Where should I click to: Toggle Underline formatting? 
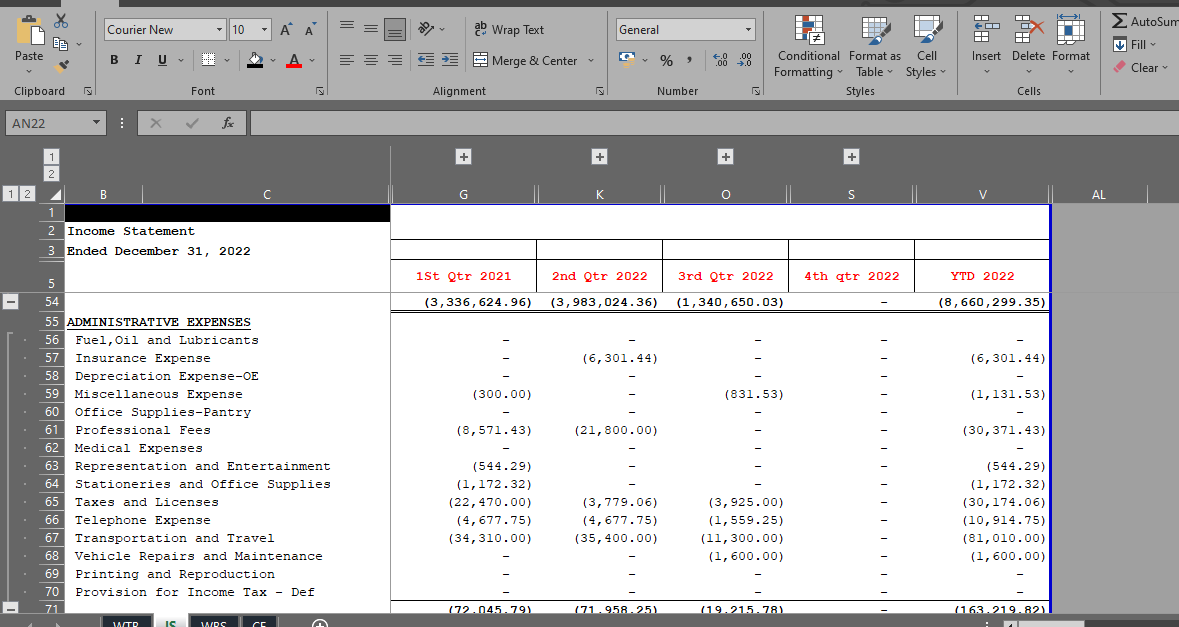(x=162, y=59)
